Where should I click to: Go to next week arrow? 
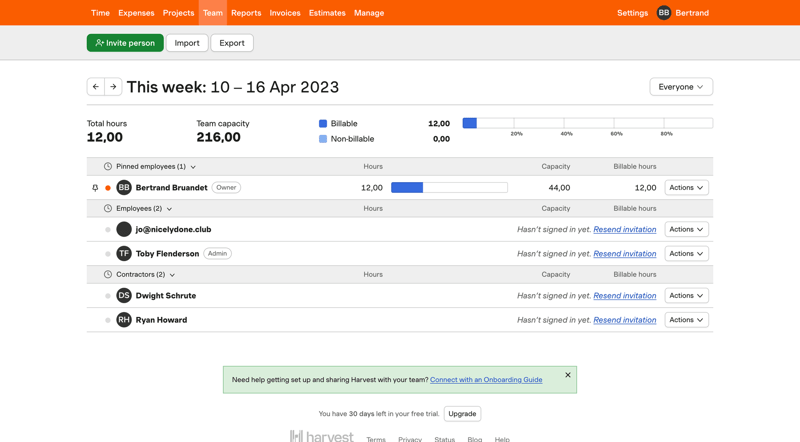tap(113, 87)
